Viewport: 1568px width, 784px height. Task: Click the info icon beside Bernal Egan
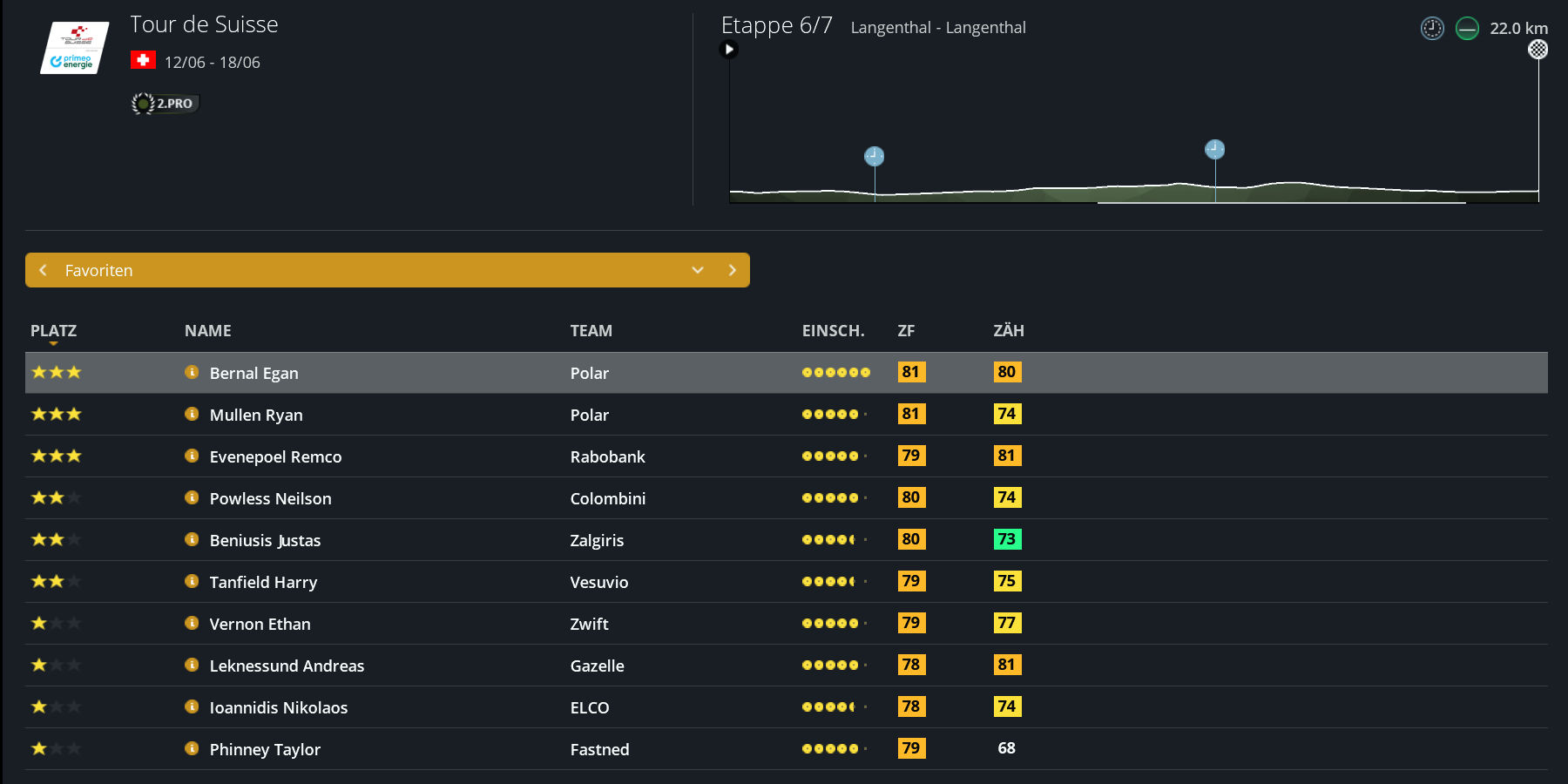pyautogui.click(x=192, y=372)
